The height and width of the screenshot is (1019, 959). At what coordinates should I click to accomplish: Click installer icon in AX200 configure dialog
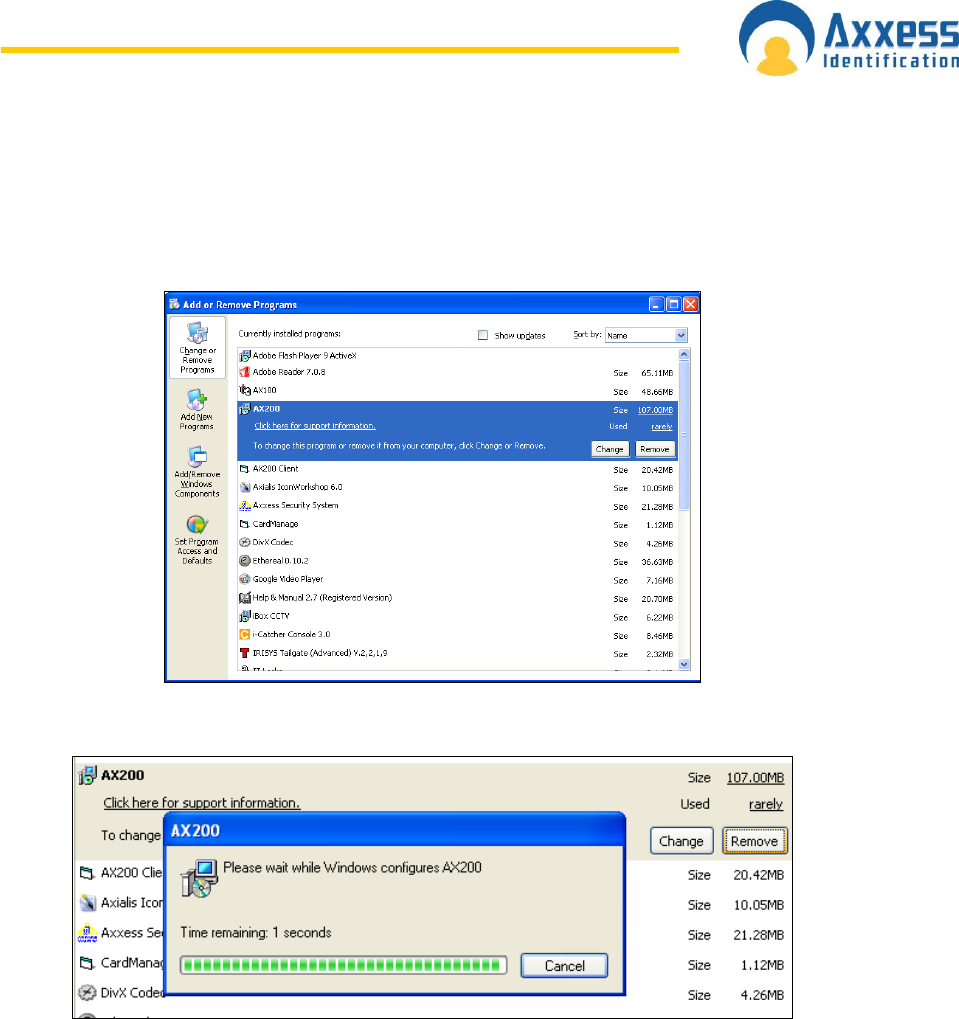click(x=199, y=878)
